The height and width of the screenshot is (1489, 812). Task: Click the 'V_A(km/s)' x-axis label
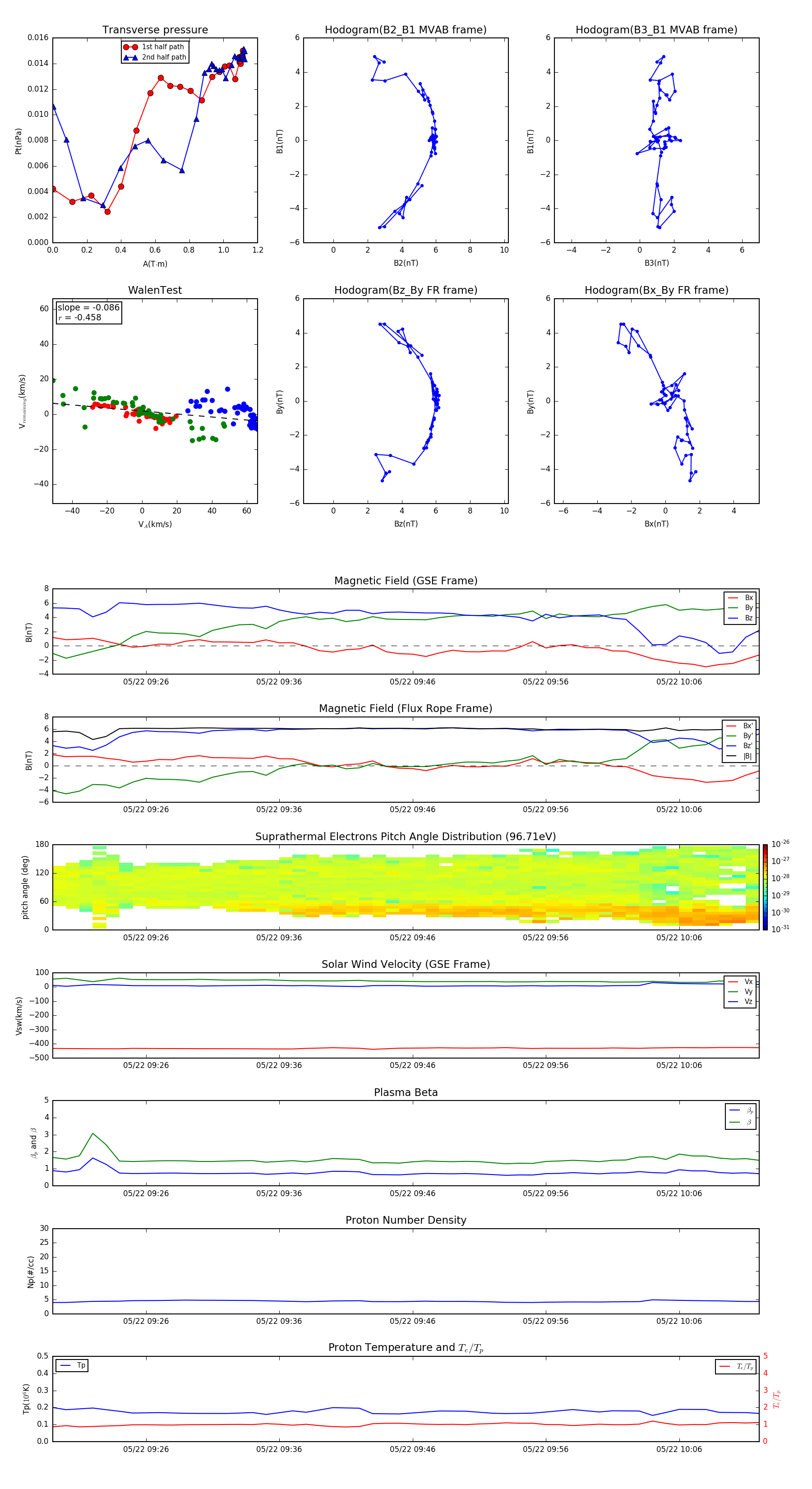pos(155,524)
